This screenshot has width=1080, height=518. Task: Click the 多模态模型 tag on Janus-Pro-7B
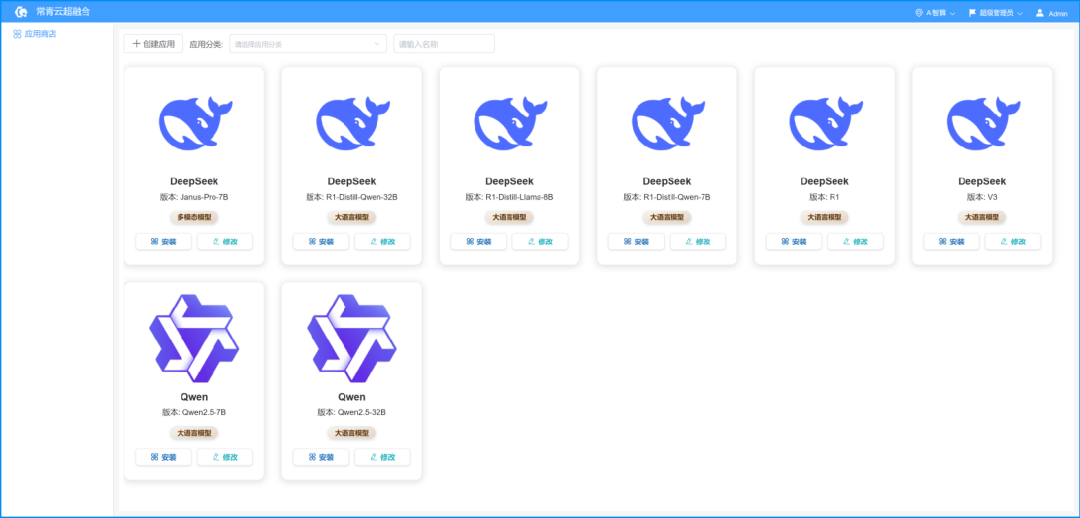[x=194, y=217]
